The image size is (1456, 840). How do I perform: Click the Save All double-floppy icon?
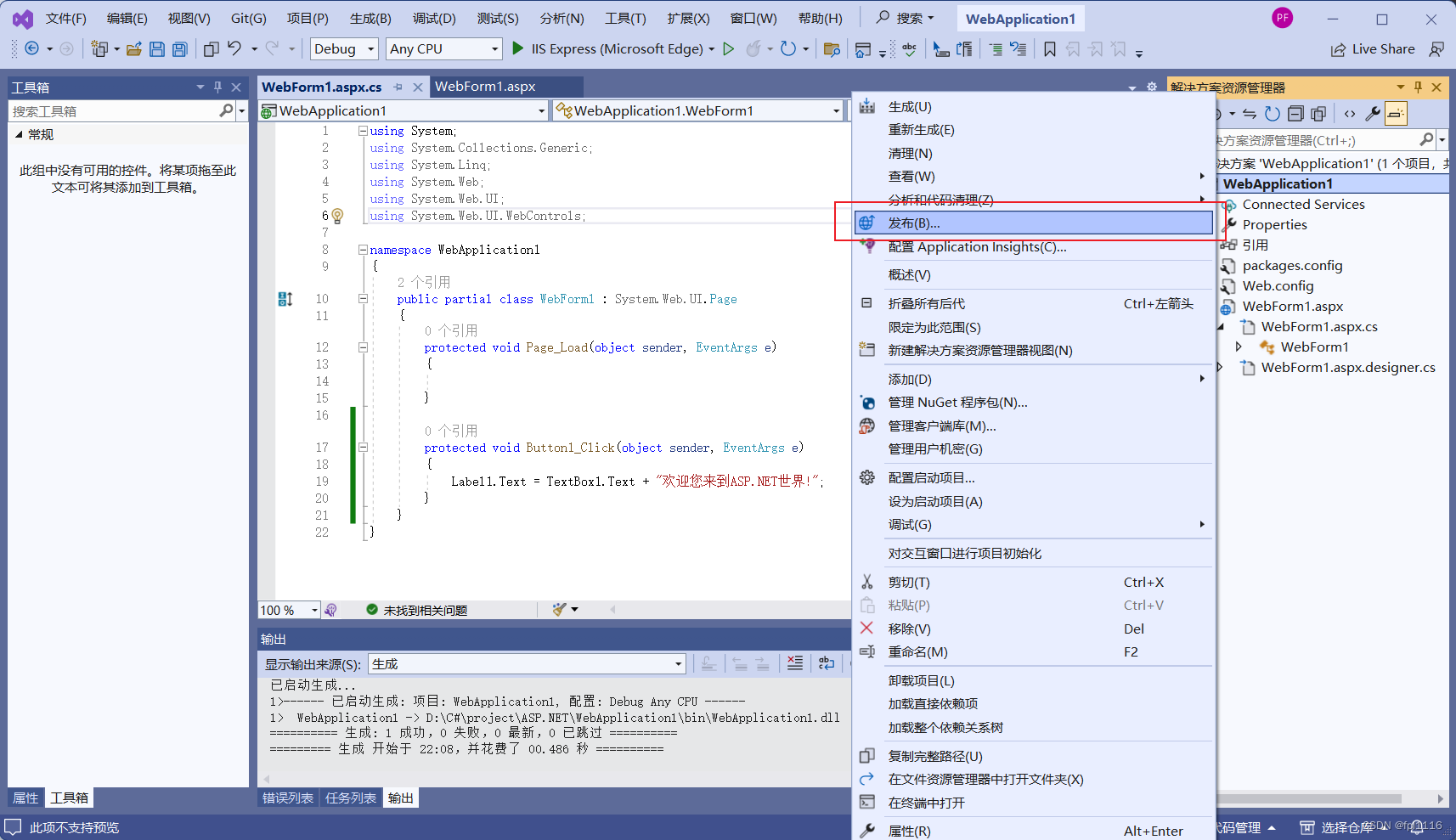click(179, 48)
